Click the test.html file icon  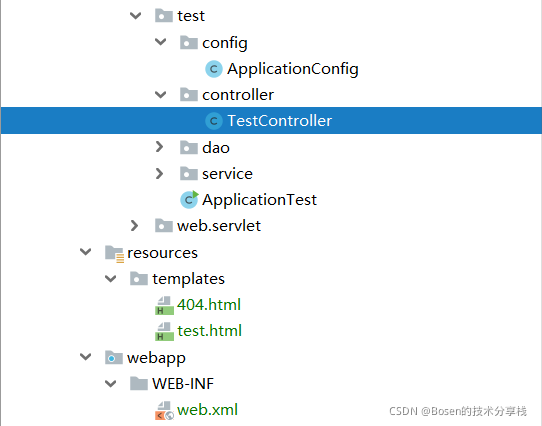(164, 331)
